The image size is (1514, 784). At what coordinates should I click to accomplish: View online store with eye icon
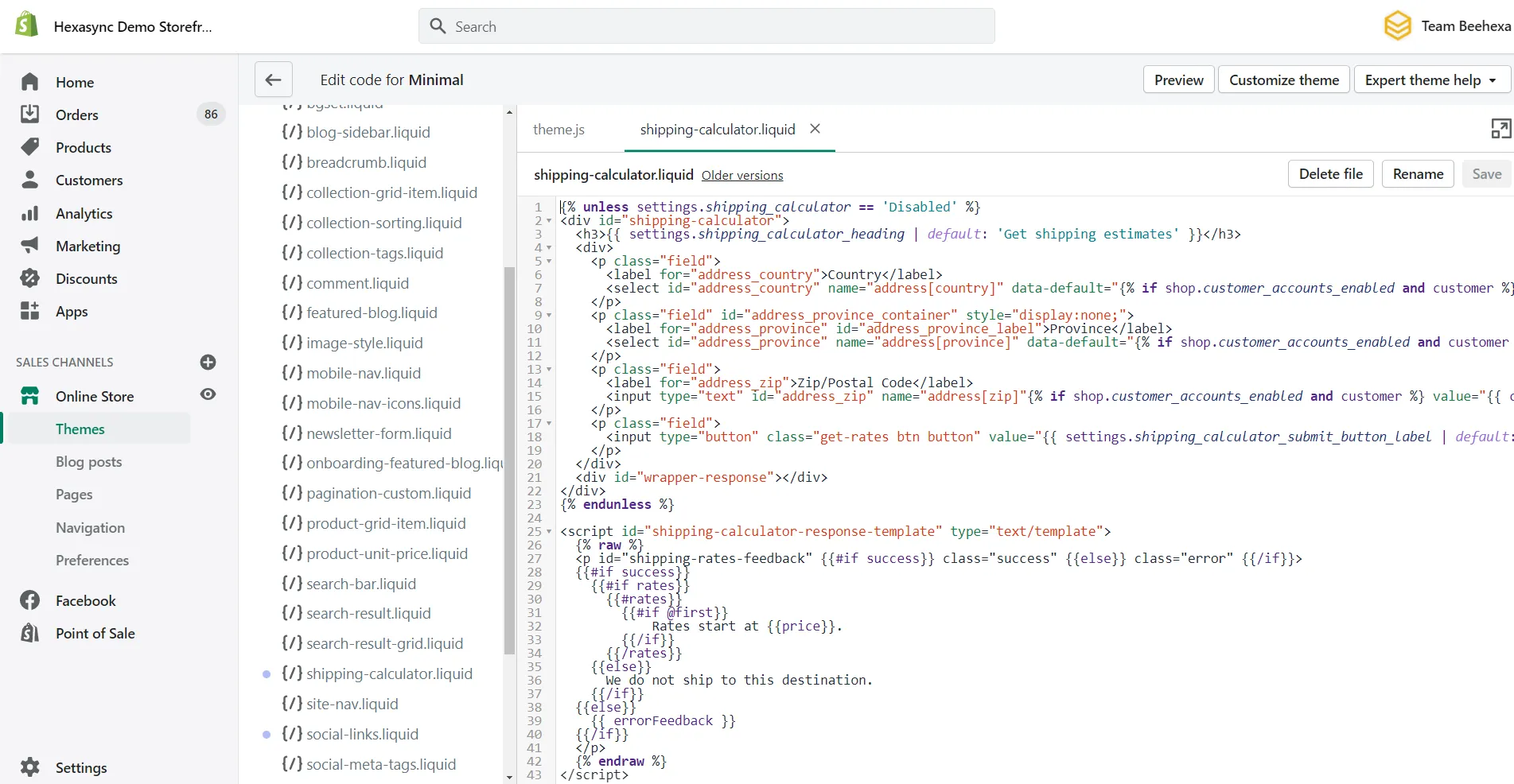tap(208, 394)
